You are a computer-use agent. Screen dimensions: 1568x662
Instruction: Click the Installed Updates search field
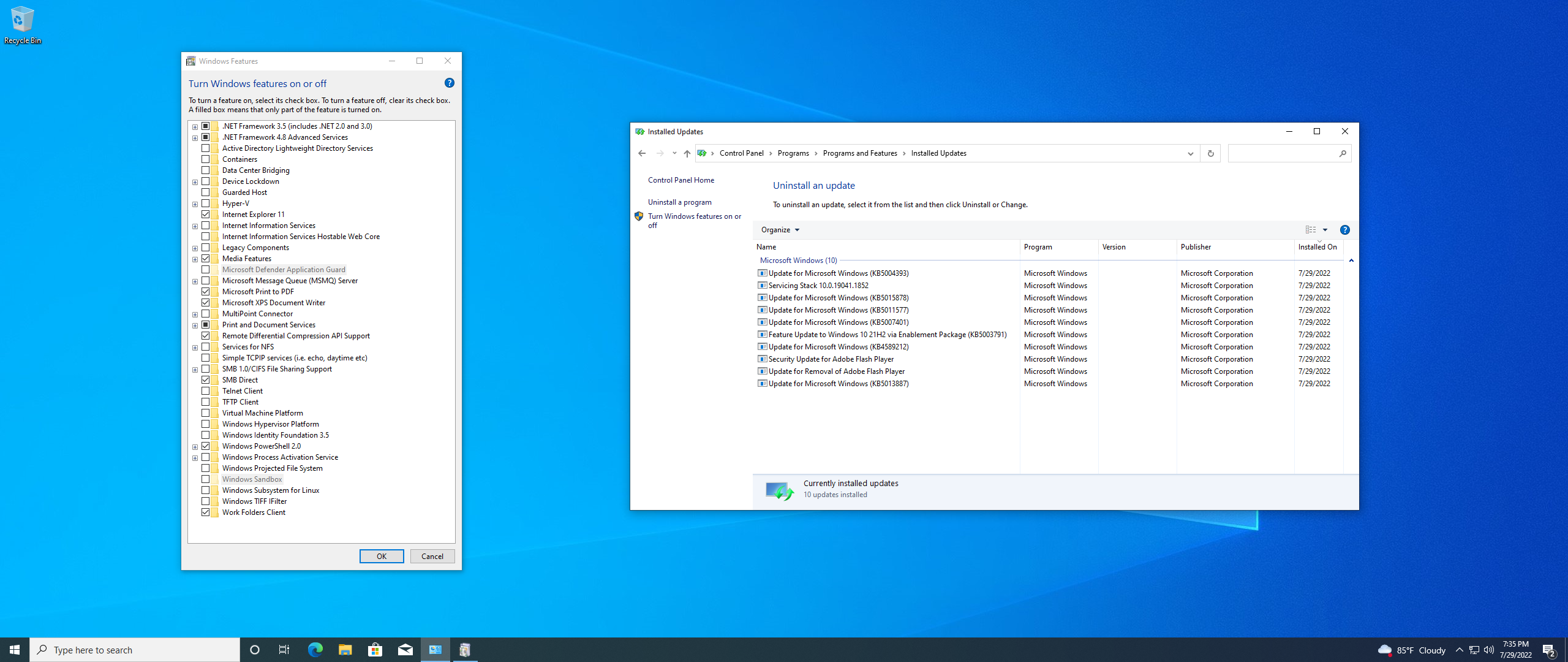tap(1283, 153)
